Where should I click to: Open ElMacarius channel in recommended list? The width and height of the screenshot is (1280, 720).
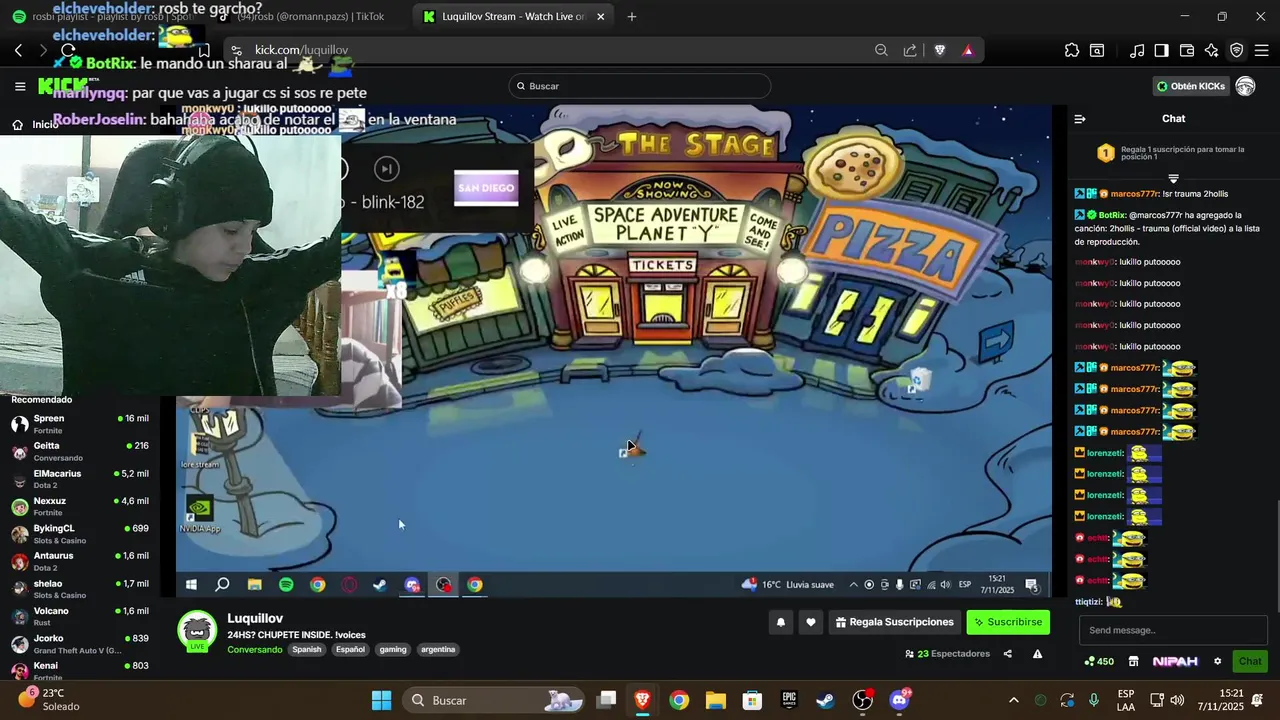pos(80,479)
